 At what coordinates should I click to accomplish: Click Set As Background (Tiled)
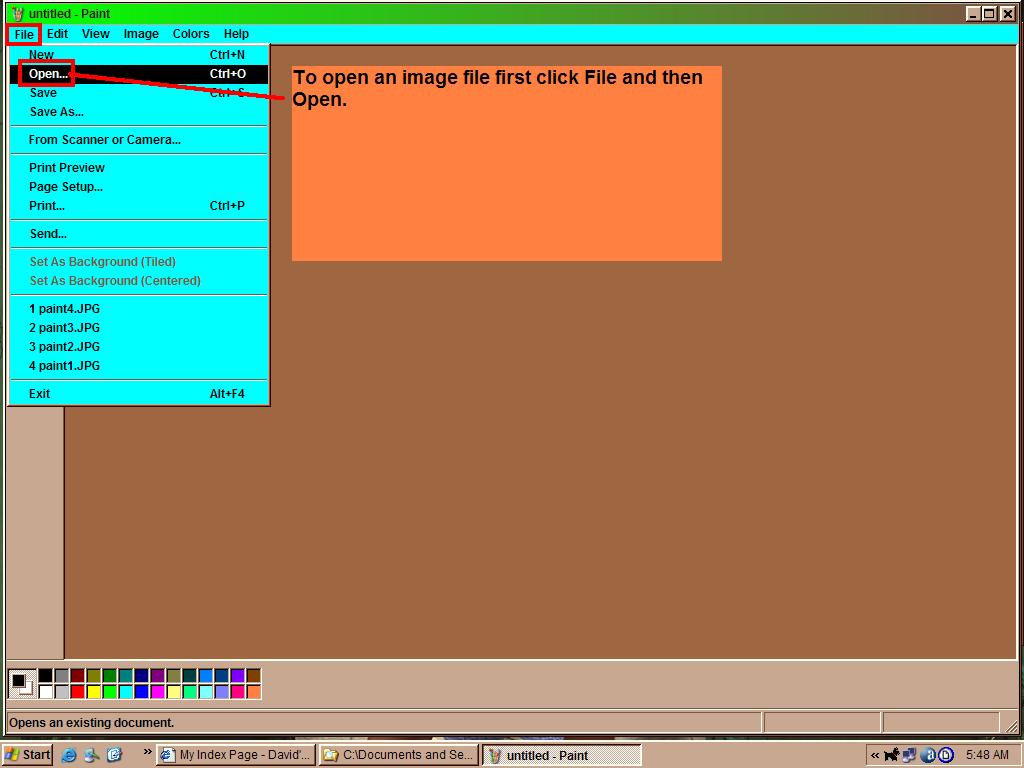[138, 262]
